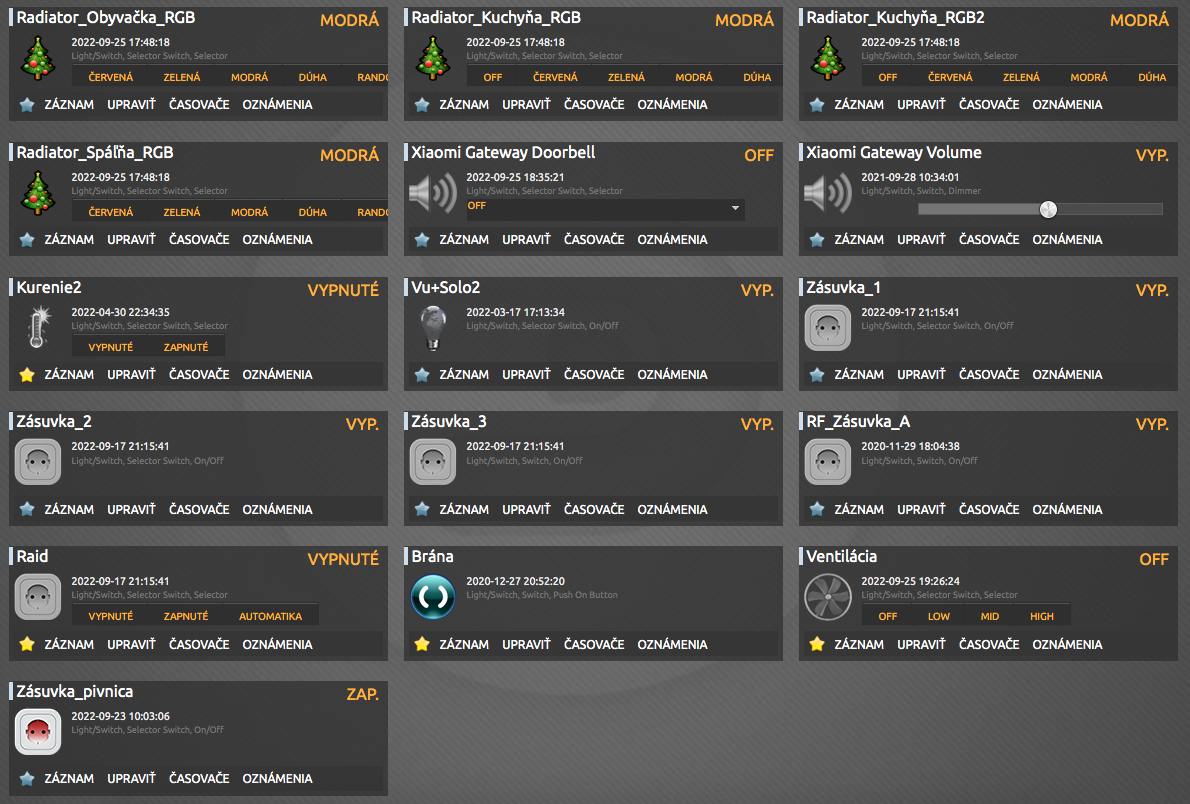Click the Ventilácia OFF status label

[x=1154, y=560]
